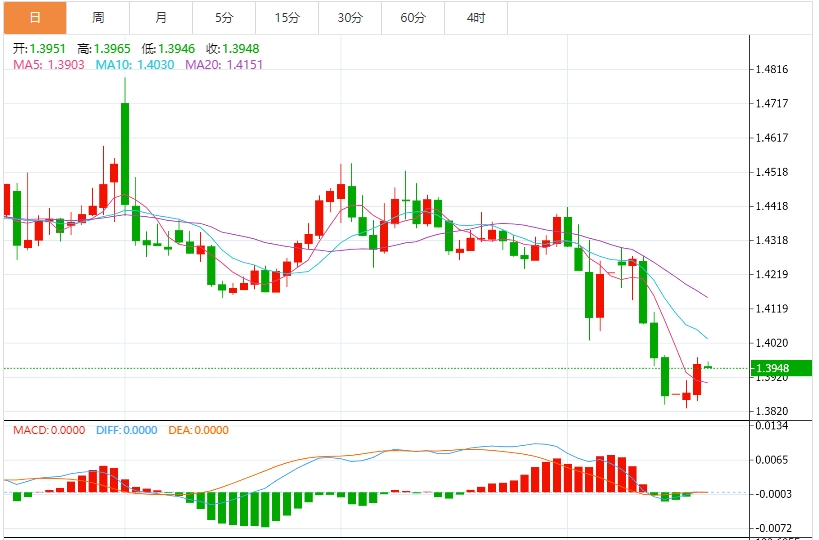Click the open price 1.3951 value
Viewport: 819px width, 540px height.
pyautogui.click(x=48, y=49)
